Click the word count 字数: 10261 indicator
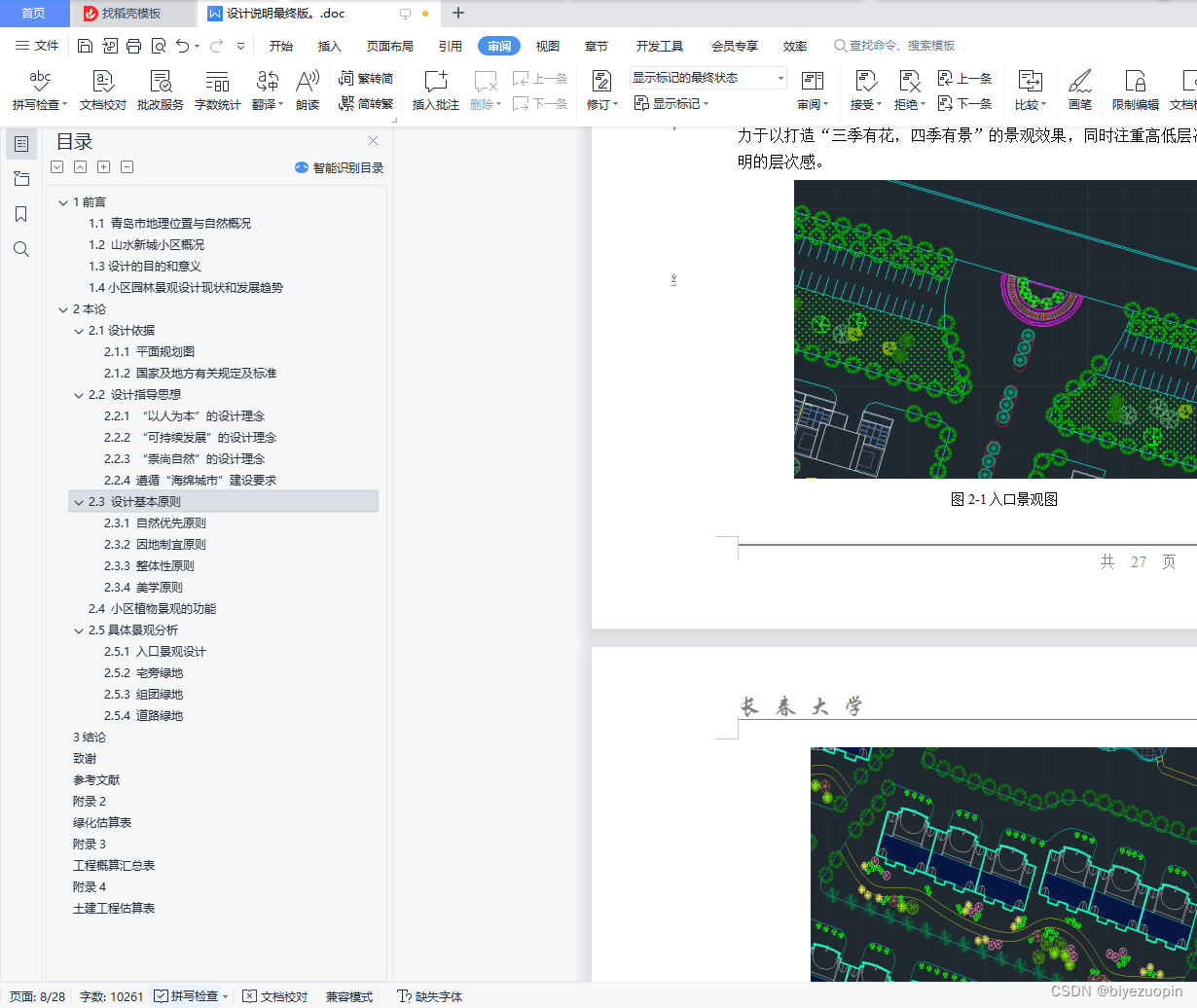 click(111, 996)
